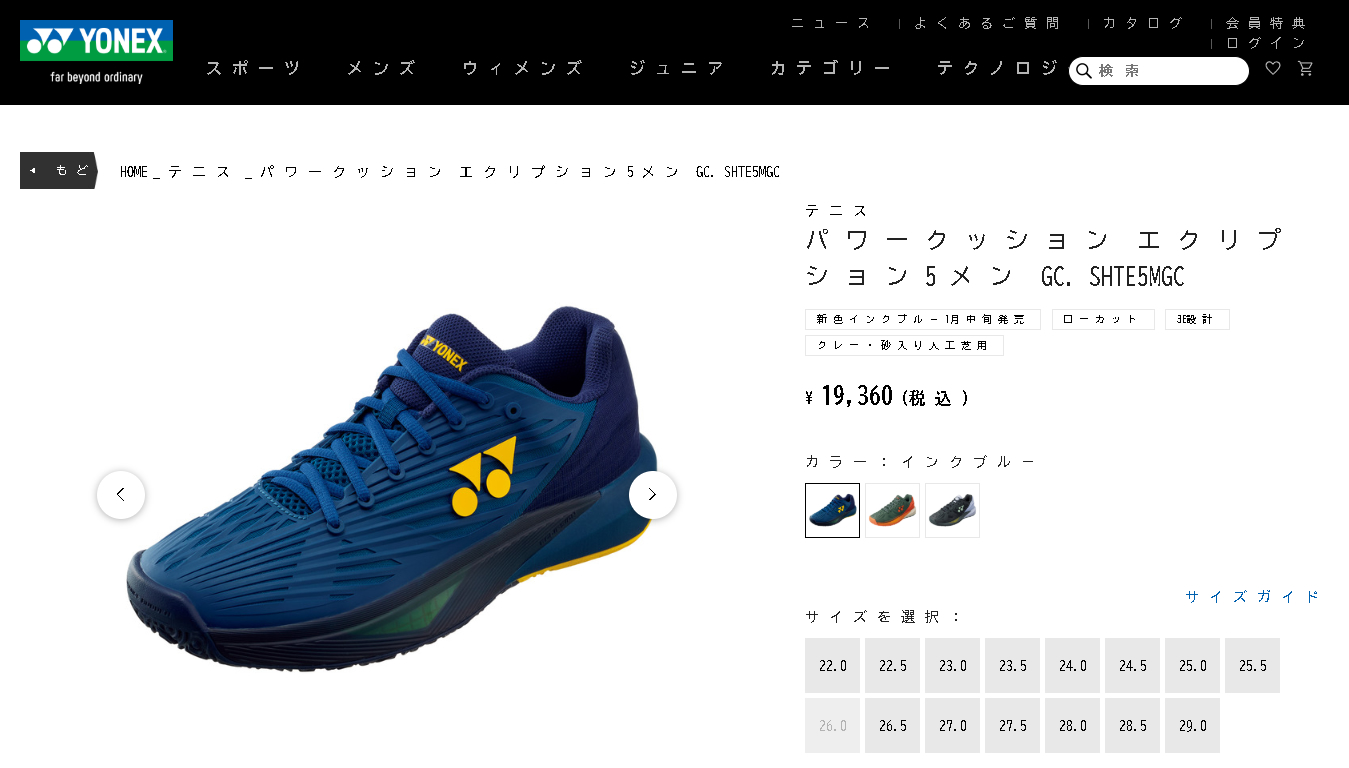This screenshot has height=768, width=1349.
Task: Choose size 25.5
Action: pos(1252,666)
